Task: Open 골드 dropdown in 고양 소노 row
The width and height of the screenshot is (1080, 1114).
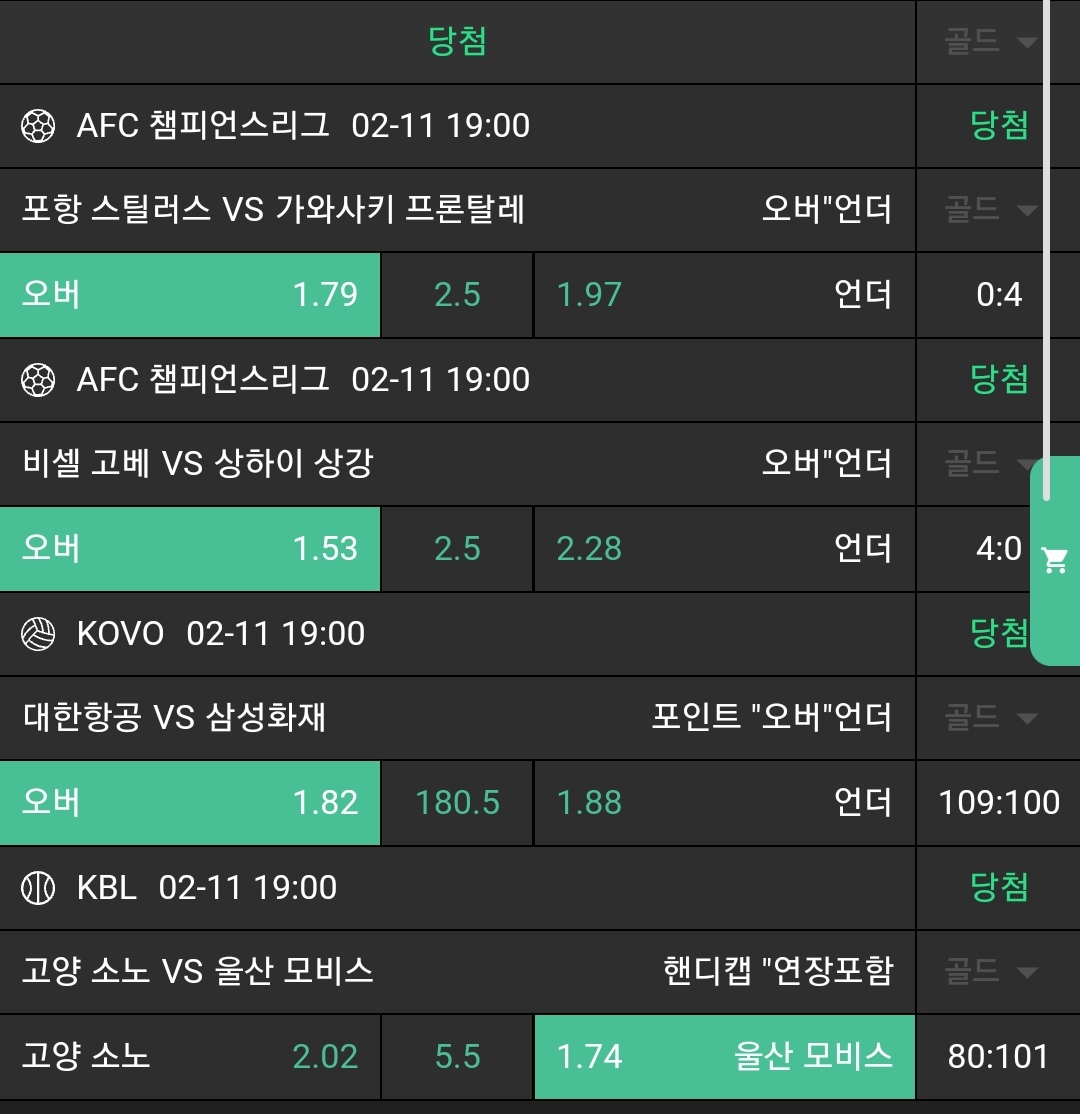Action: [x=990, y=972]
